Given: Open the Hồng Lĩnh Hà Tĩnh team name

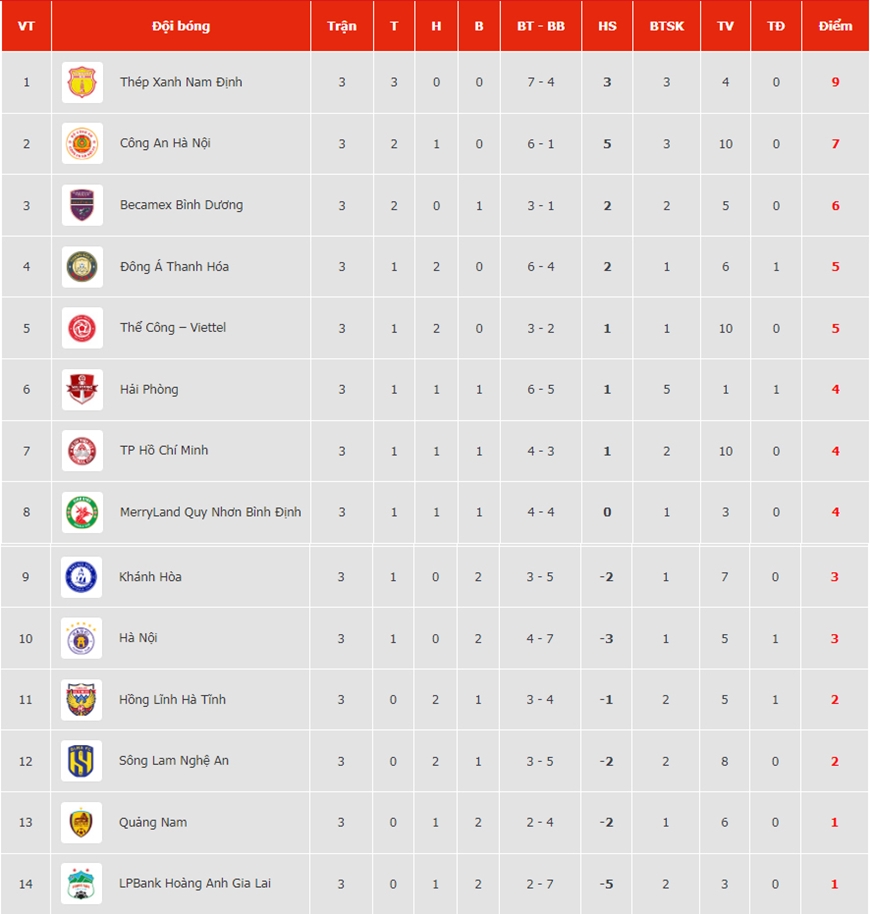Looking at the screenshot, I should (172, 699).
